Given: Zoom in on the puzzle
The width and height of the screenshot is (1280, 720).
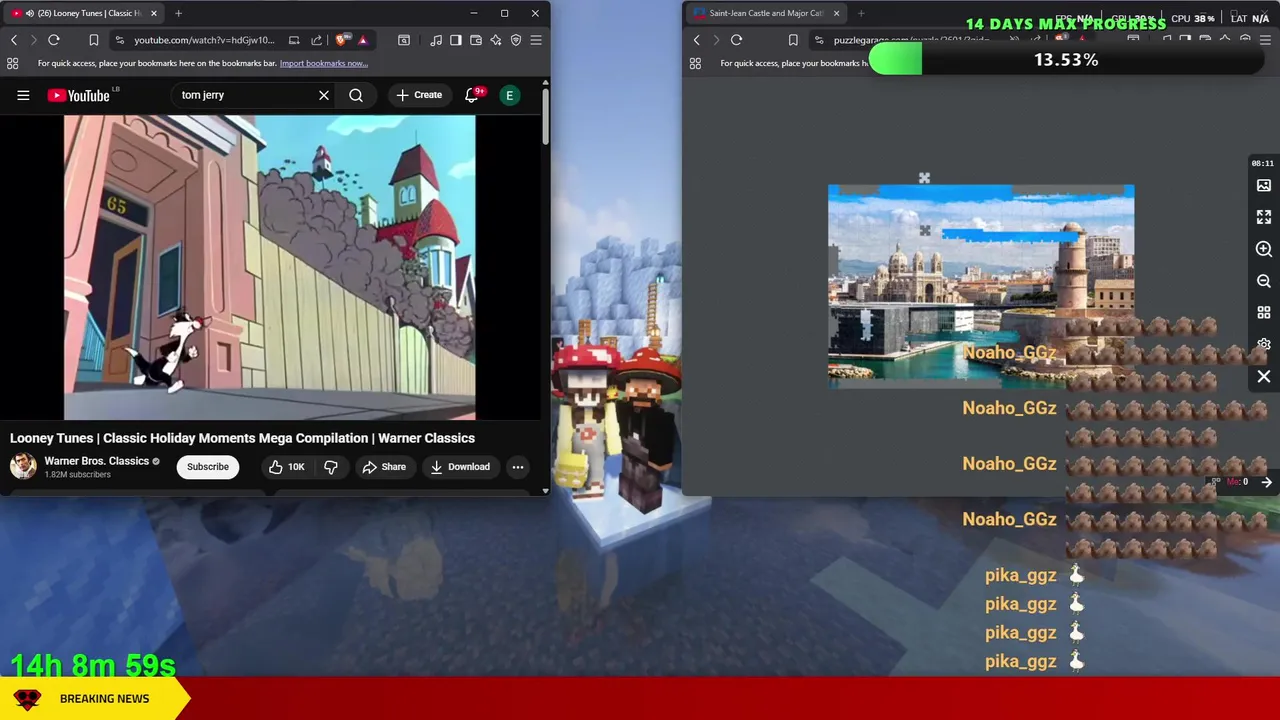Looking at the screenshot, I should (1264, 249).
